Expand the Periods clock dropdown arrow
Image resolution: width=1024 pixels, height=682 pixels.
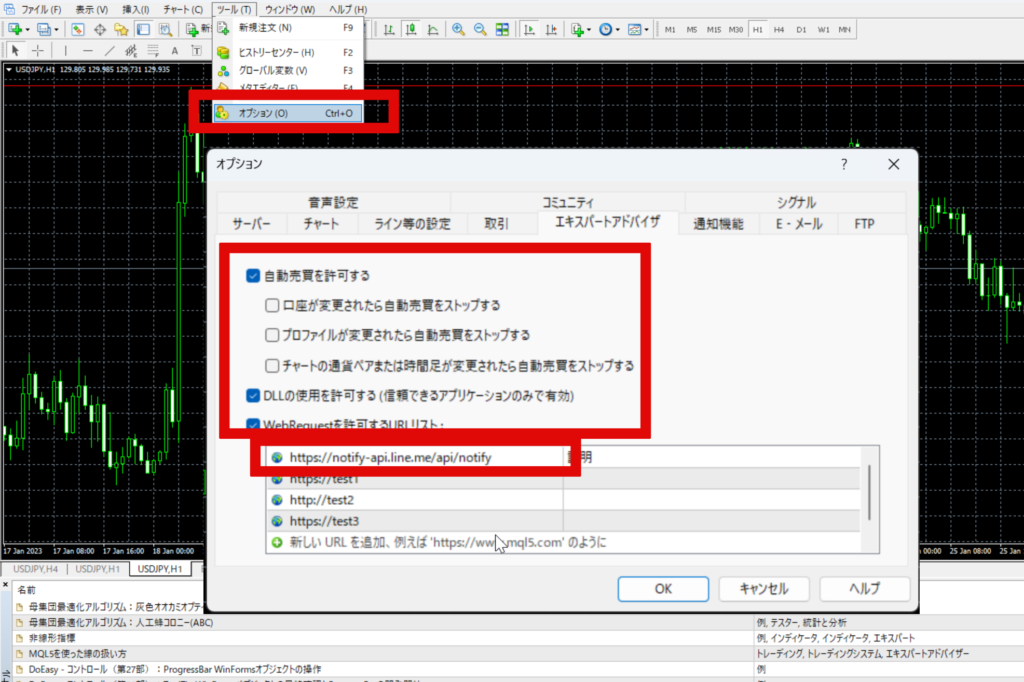click(x=618, y=29)
